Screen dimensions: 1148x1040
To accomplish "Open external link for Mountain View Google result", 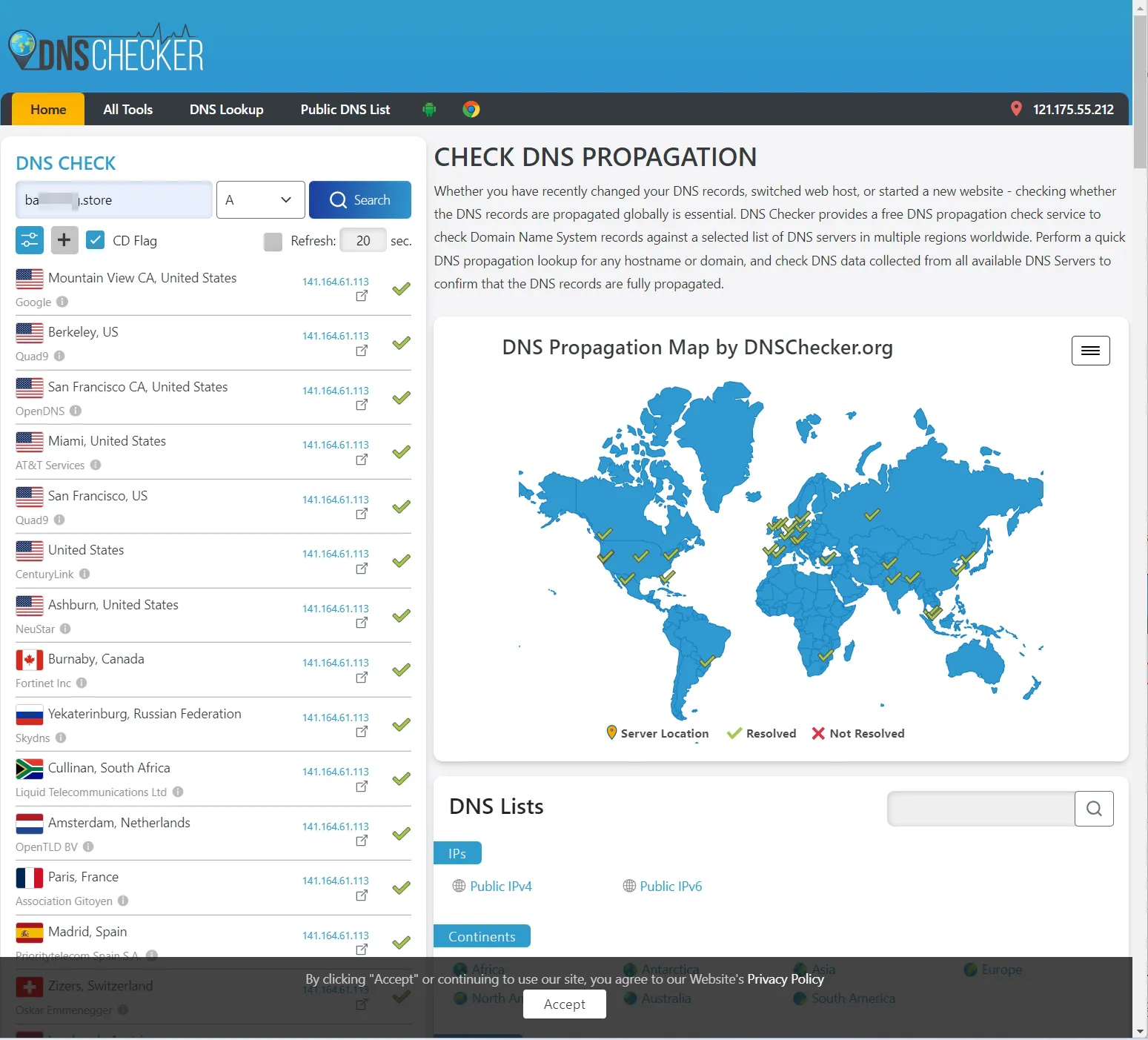I will (362, 296).
